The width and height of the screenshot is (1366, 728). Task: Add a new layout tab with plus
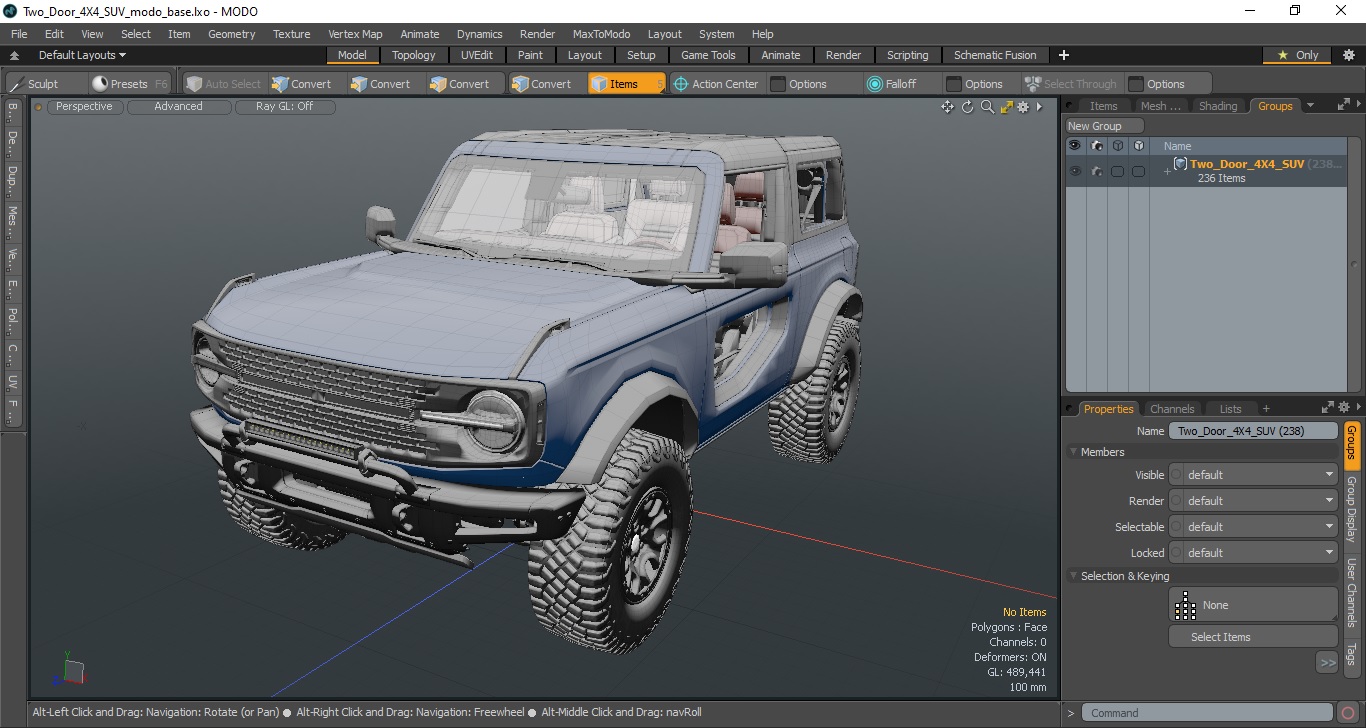coord(1064,55)
